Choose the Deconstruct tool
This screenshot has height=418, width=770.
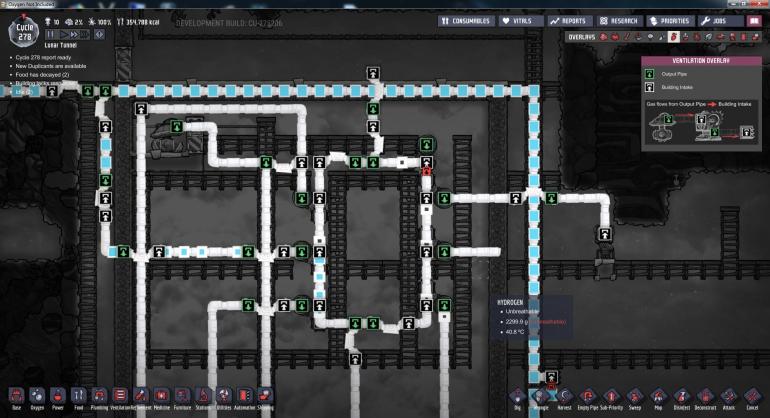tap(703, 397)
